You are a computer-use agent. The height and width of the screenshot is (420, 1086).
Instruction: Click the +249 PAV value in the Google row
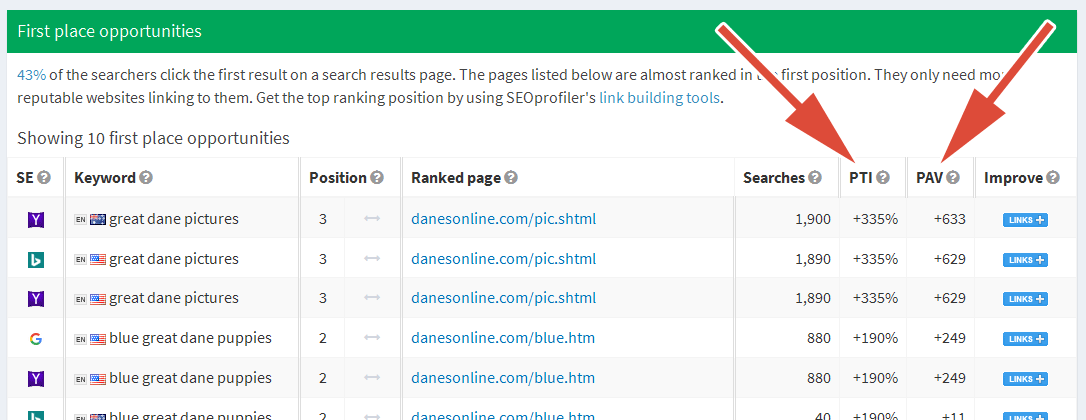point(950,339)
